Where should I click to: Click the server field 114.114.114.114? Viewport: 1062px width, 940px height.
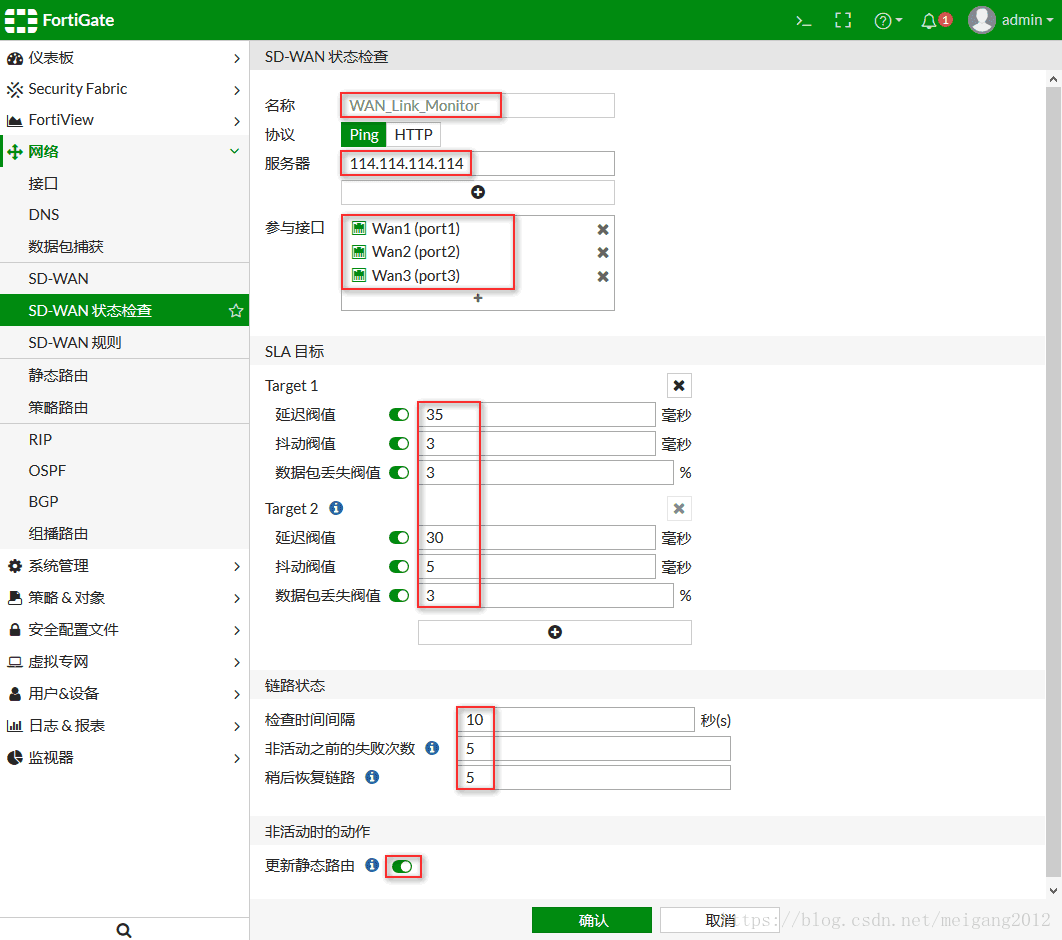[x=477, y=164]
